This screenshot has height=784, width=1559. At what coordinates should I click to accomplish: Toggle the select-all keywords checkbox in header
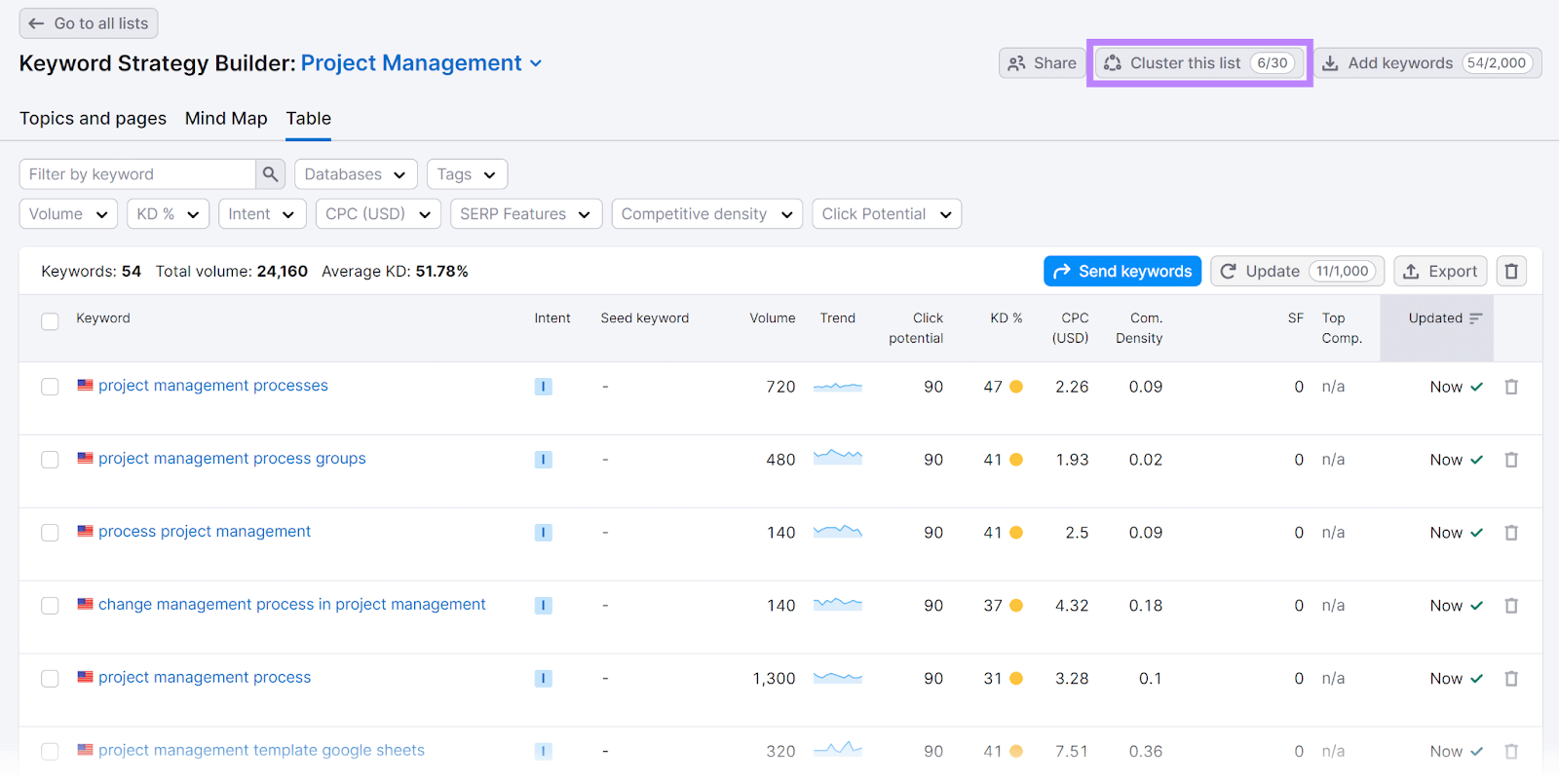pos(50,321)
